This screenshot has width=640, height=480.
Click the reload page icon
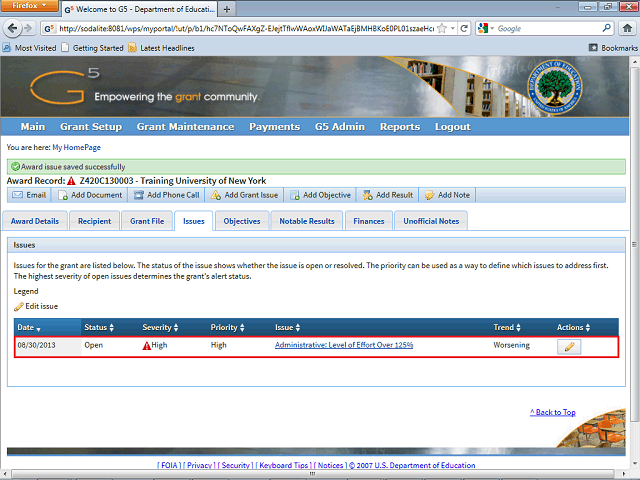[464, 28]
